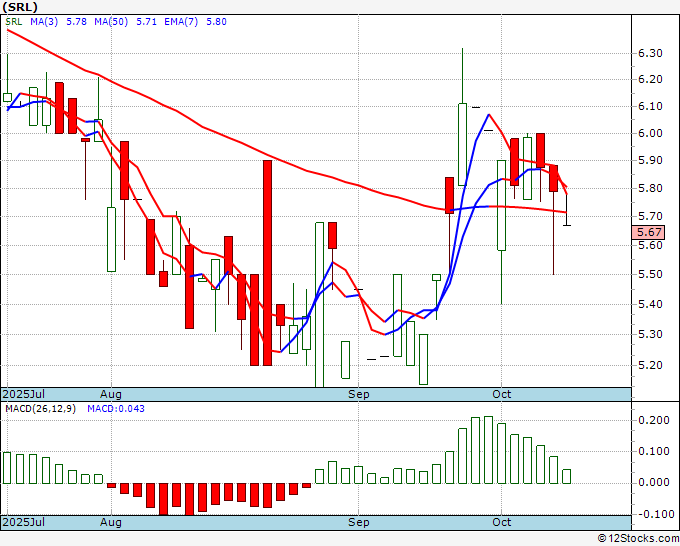Click the highlighted current price 5.67
Image resolution: width=680 pixels, height=546 pixels.
pos(648,232)
